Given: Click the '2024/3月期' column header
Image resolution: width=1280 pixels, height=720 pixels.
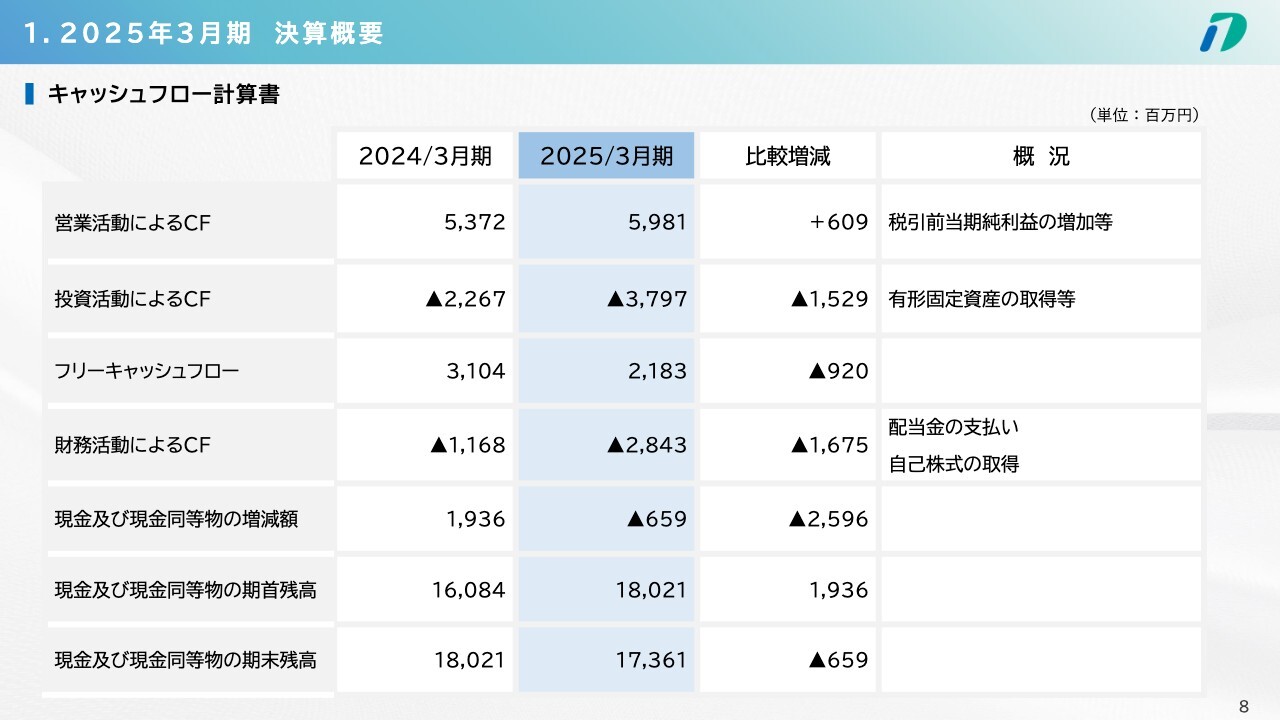Looking at the screenshot, I should click(425, 156).
